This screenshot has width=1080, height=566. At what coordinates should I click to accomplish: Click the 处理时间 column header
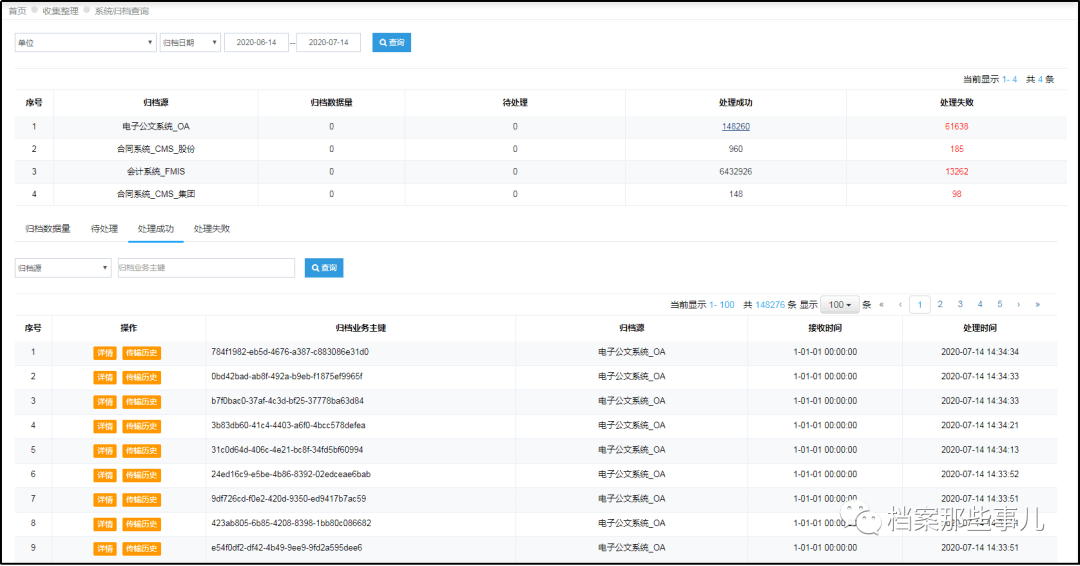click(979, 328)
